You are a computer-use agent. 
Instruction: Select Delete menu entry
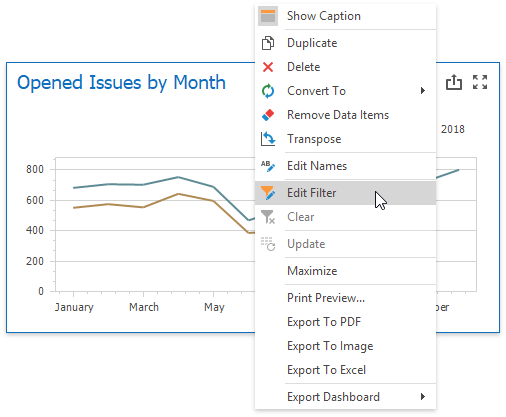coord(346,67)
